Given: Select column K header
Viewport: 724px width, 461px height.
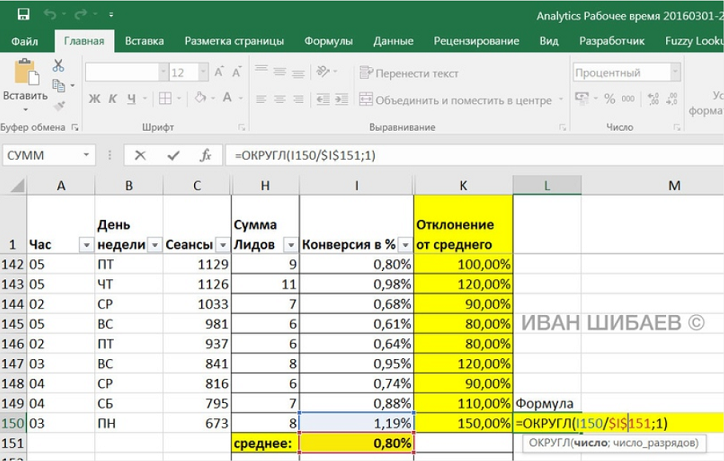Looking at the screenshot, I should click(463, 186).
